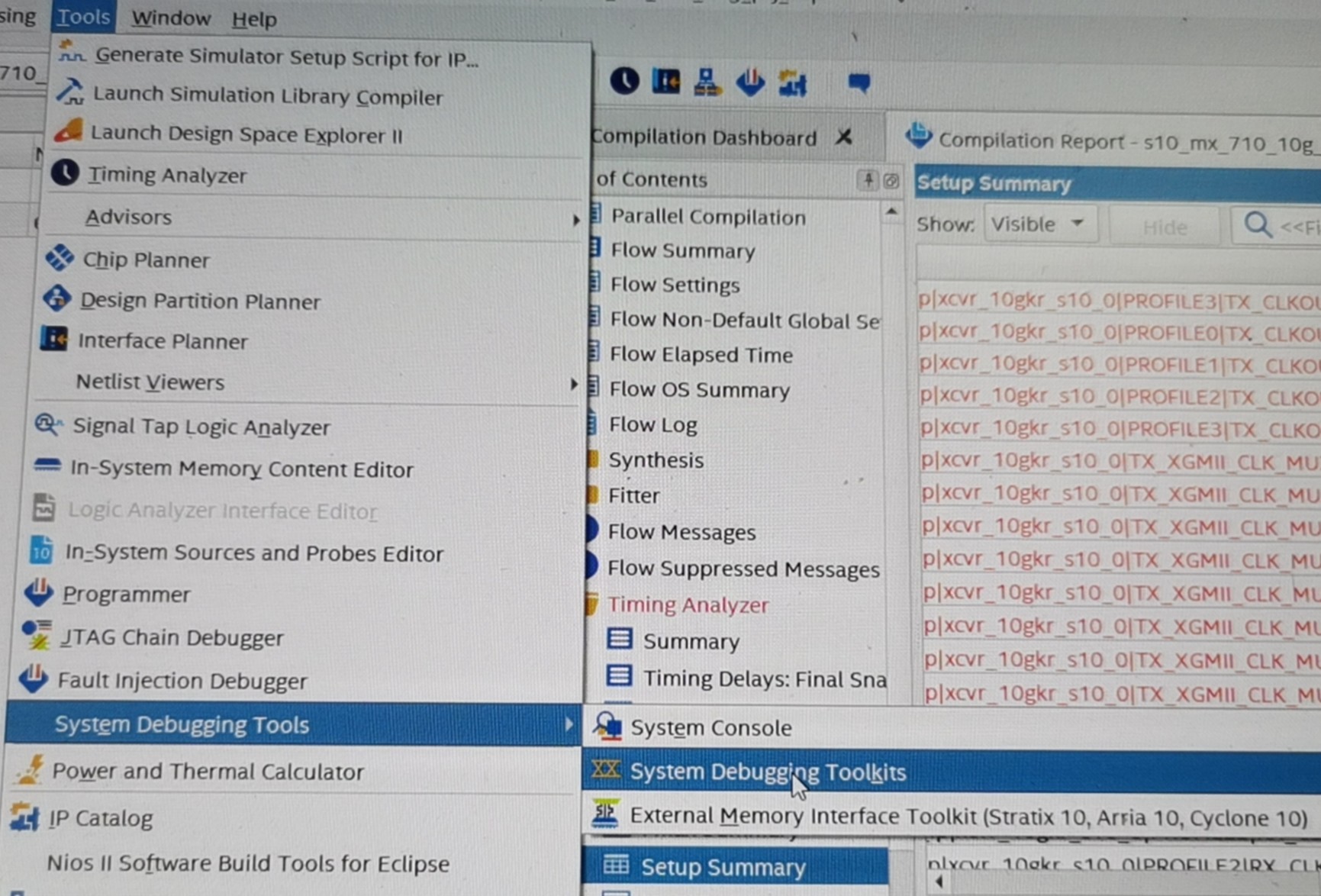Click the Interface Planner toolbar icon
This screenshot has height=896, width=1321.
(x=666, y=80)
